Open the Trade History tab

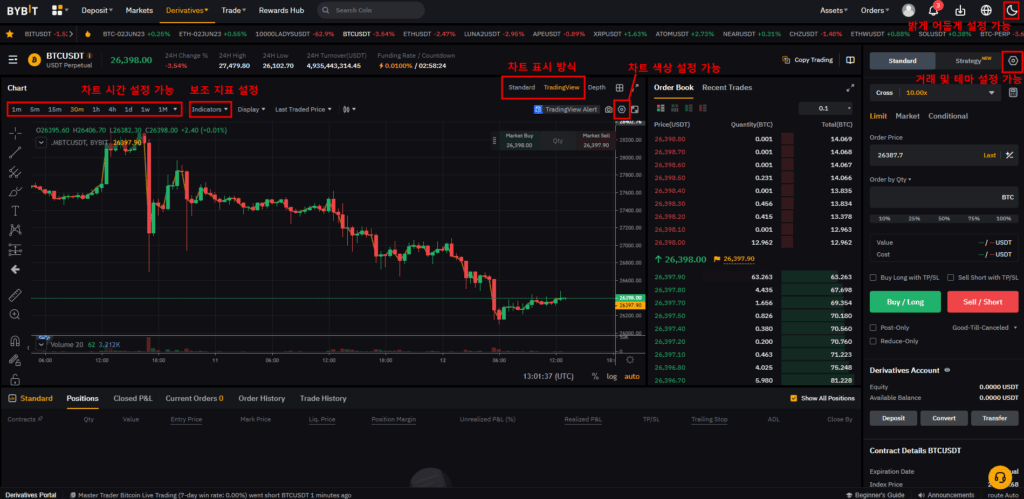point(323,398)
